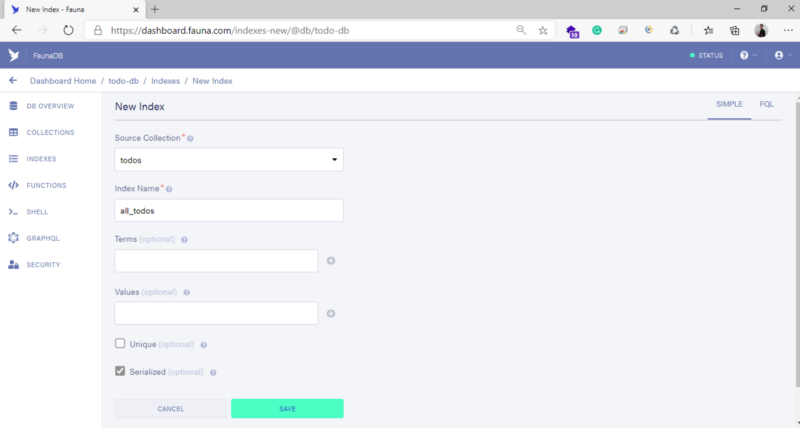This screenshot has height=428, width=800.
Task: Click the page vertical scrollbar
Action: click(797, 244)
